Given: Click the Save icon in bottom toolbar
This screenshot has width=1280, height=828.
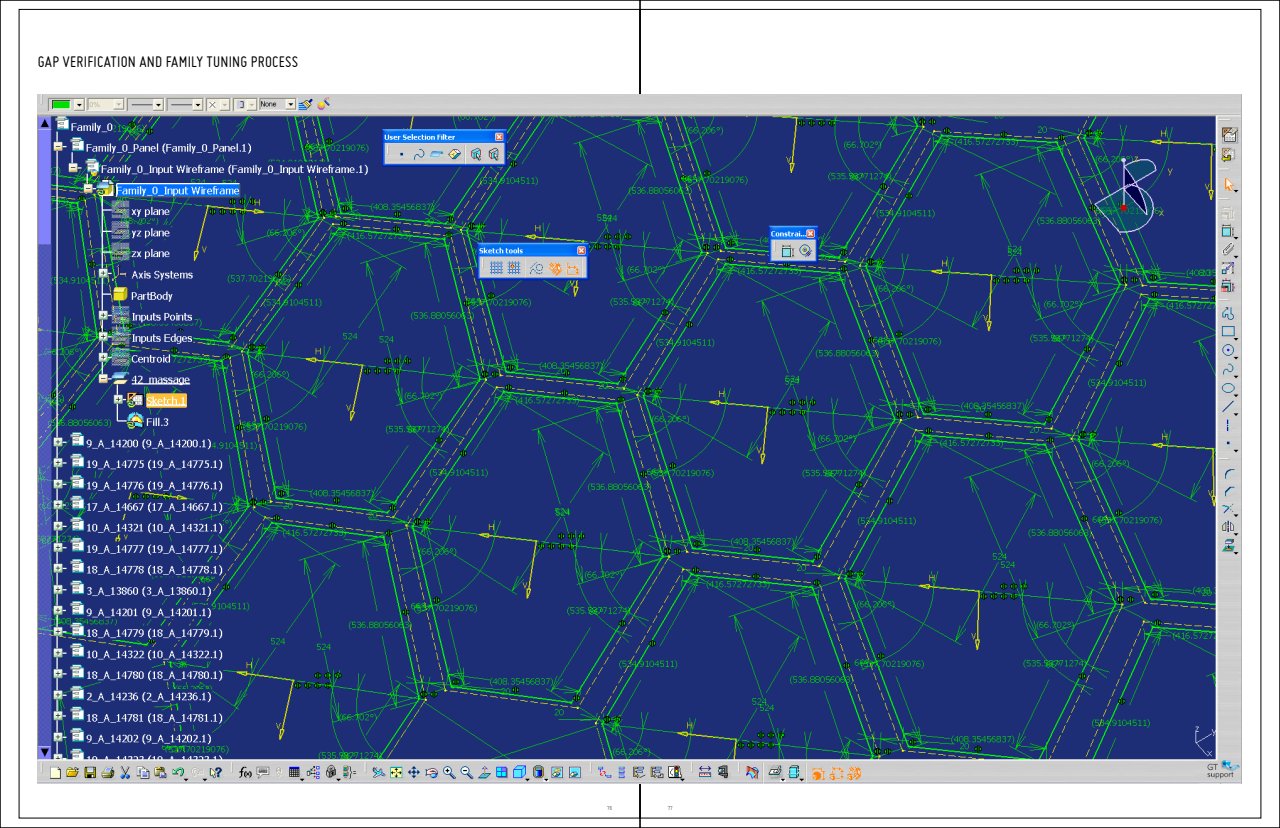Looking at the screenshot, I should tap(89, 773).
